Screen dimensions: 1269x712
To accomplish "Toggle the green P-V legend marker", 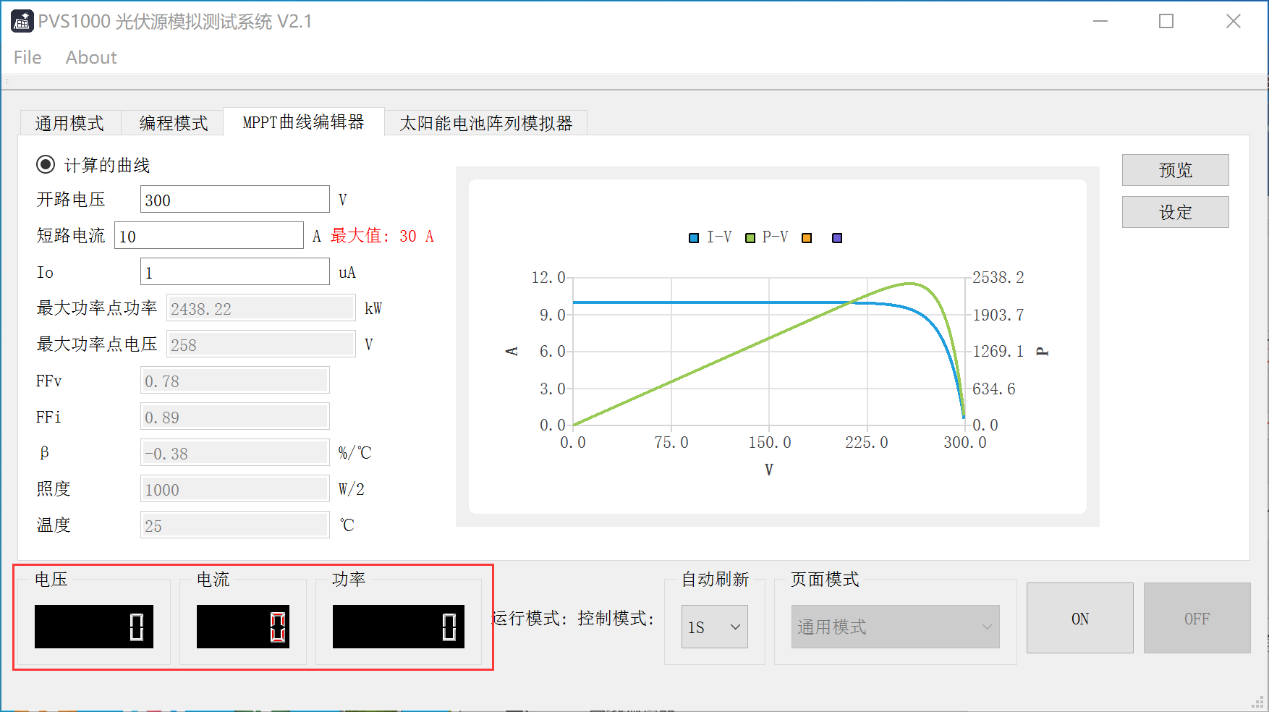I will (x=749, y=238).
